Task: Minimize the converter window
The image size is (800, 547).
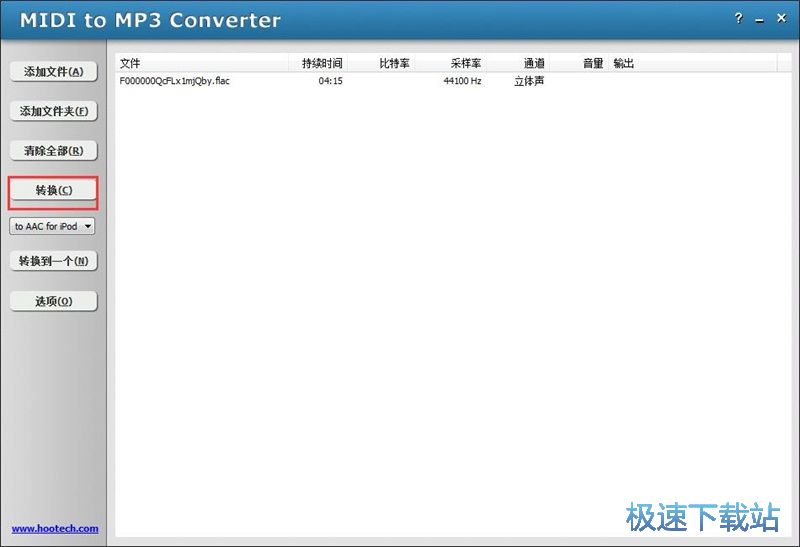Action: tap(760, 19)
